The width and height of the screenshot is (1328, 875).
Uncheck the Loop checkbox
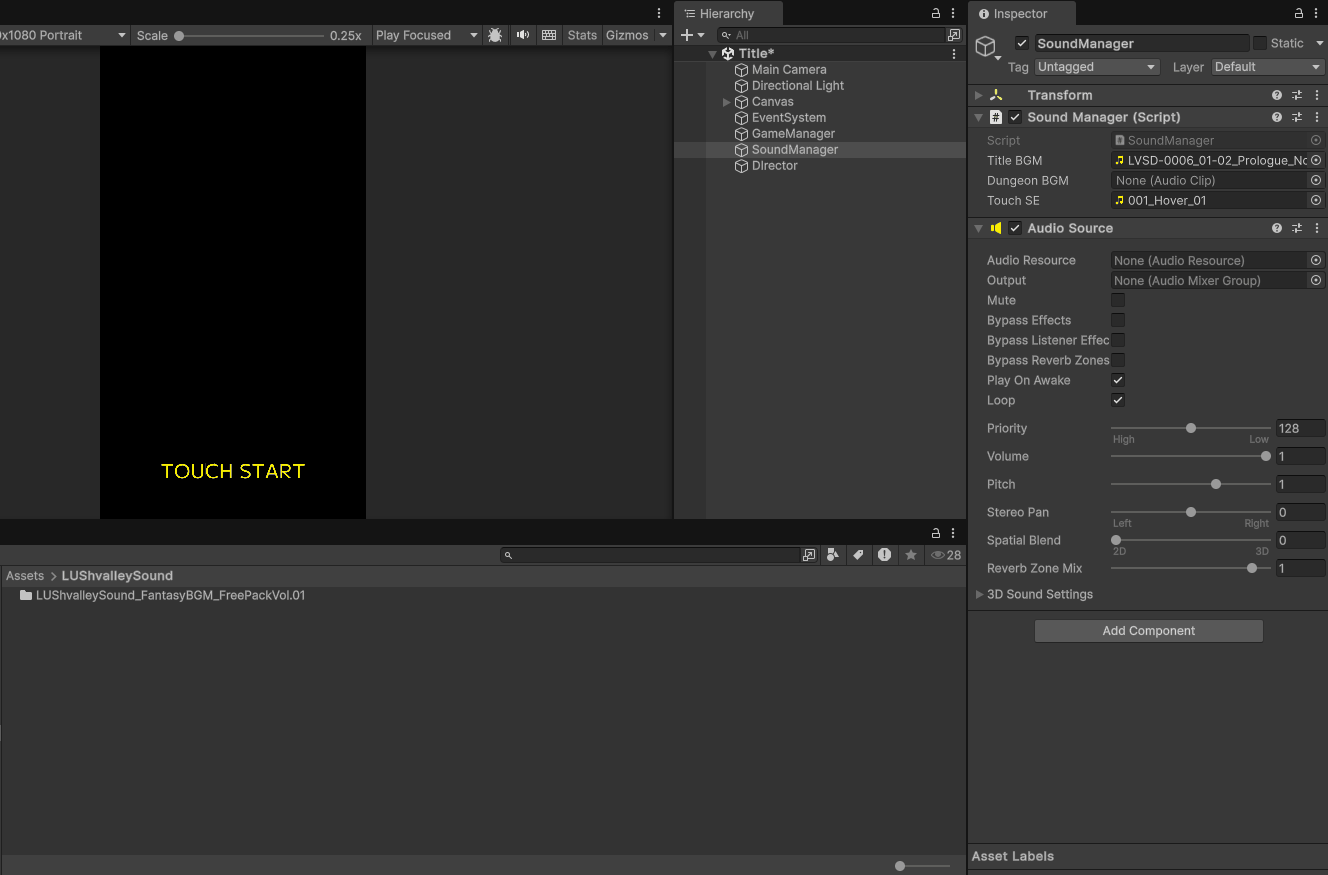coord(1118,400)
